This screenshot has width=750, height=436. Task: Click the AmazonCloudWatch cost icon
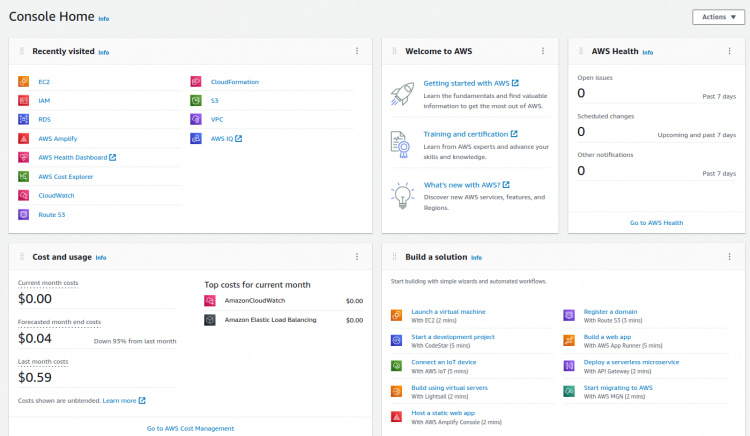point(211,301)
